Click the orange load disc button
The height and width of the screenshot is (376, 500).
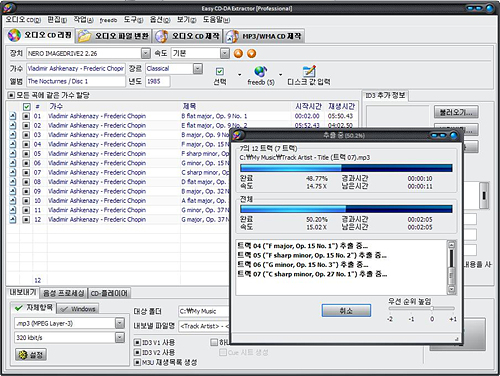tap(252, 53)
